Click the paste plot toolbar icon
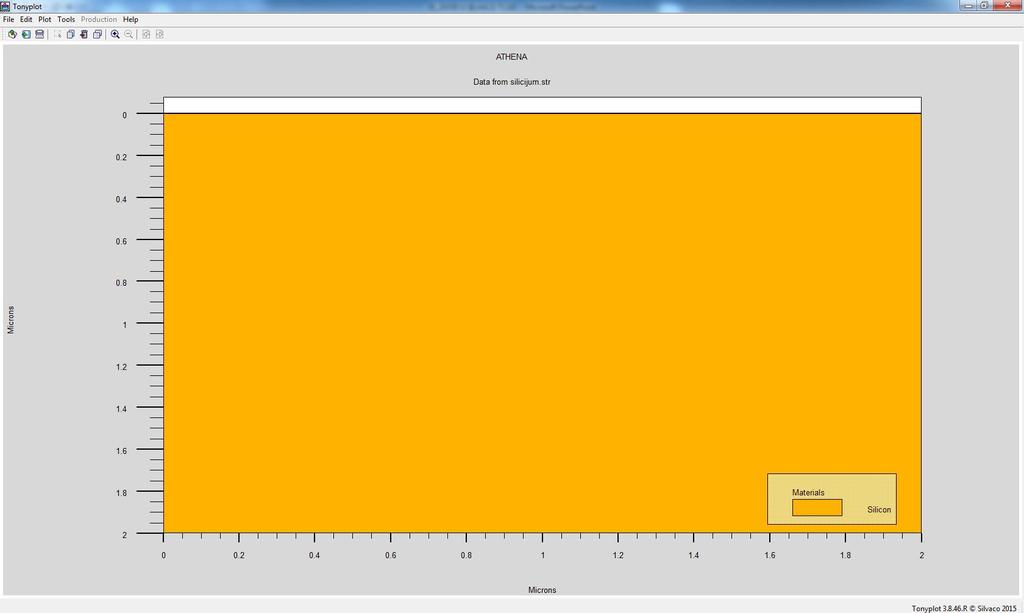Viewport: 1024px width, 613px height. click(x=84, y=34)
